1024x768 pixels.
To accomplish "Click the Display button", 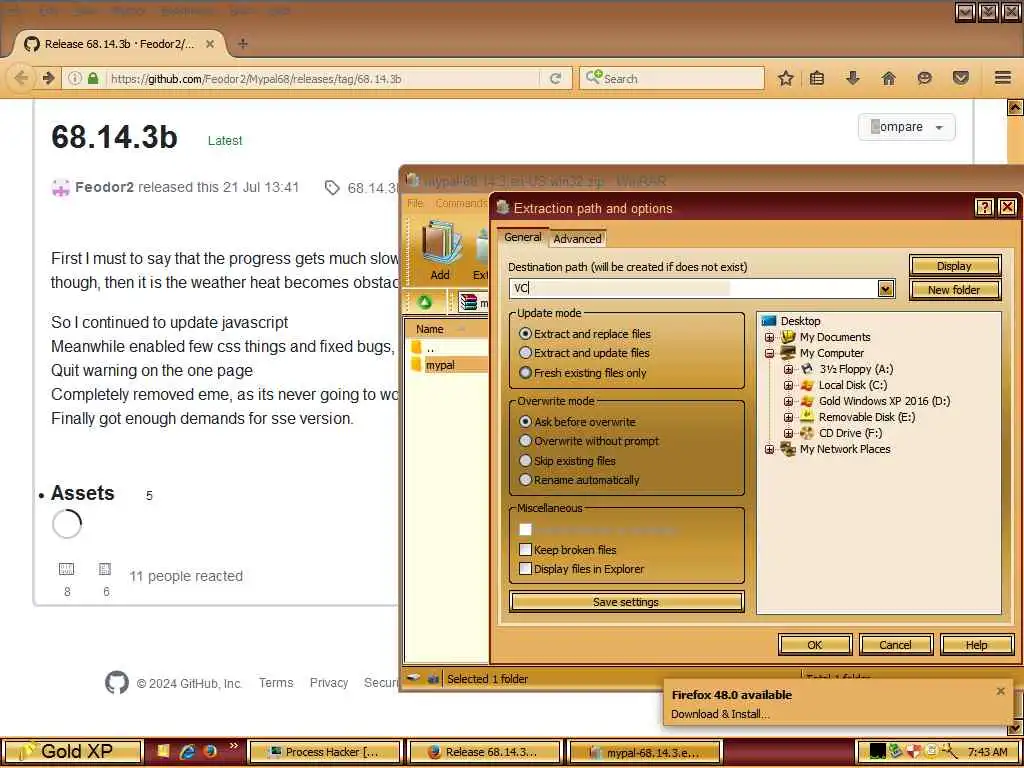I will tap(954, 266).
